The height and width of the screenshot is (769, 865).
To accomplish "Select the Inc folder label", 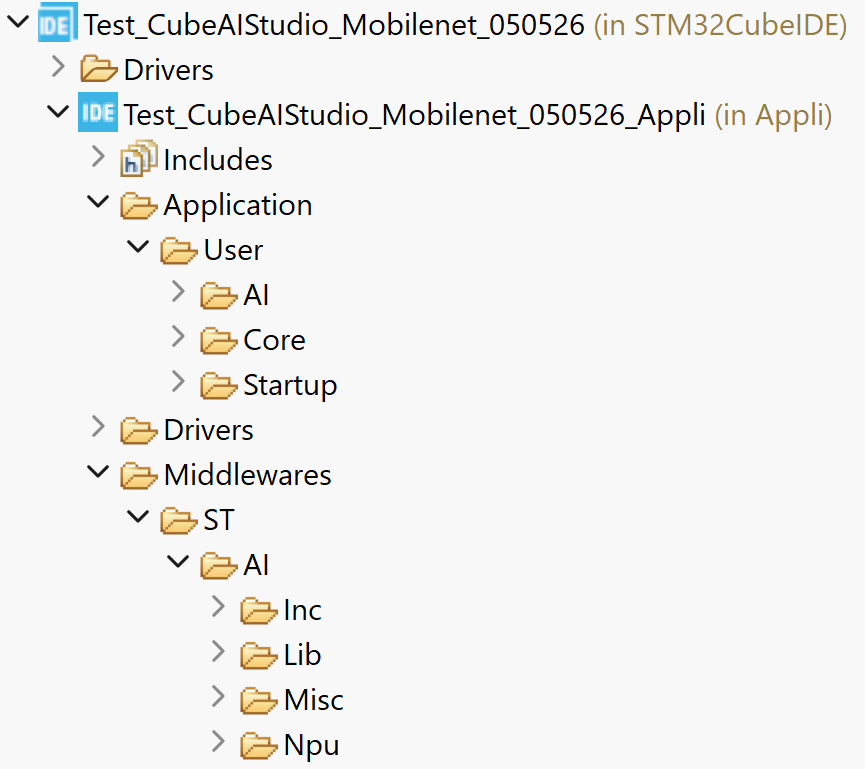I will point(302,610).
